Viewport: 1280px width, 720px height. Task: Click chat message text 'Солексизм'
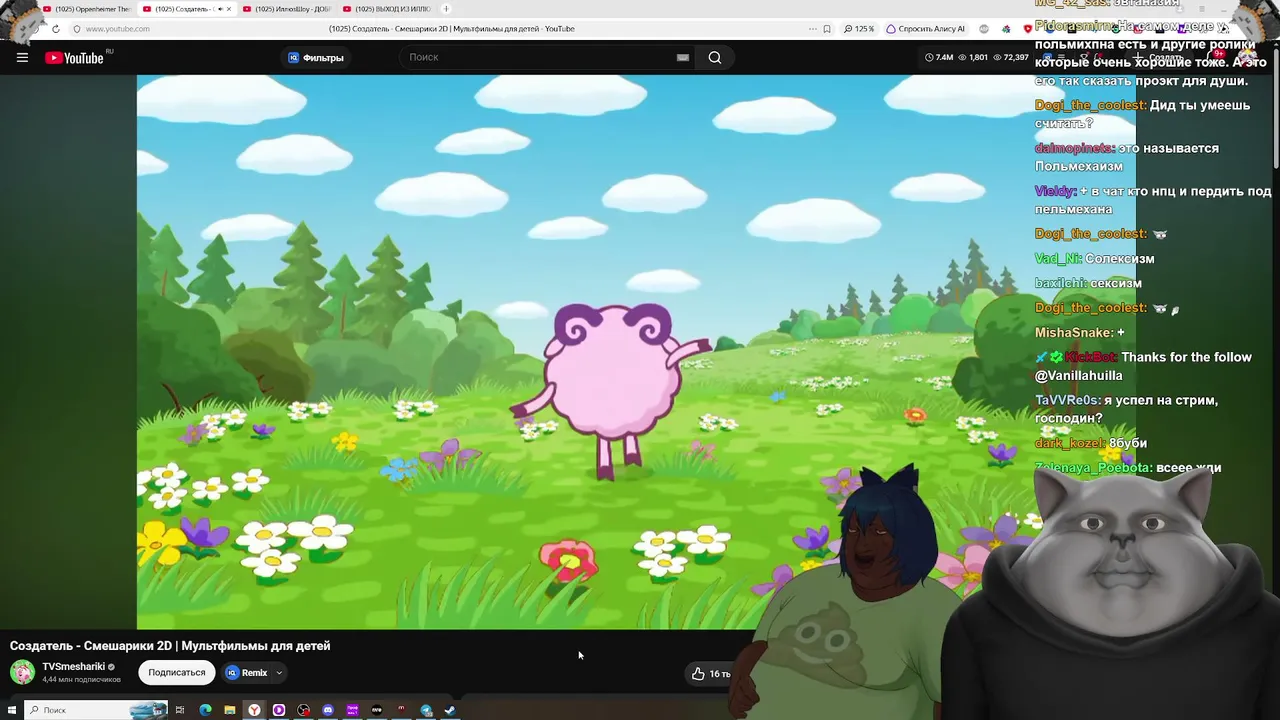1120,259
